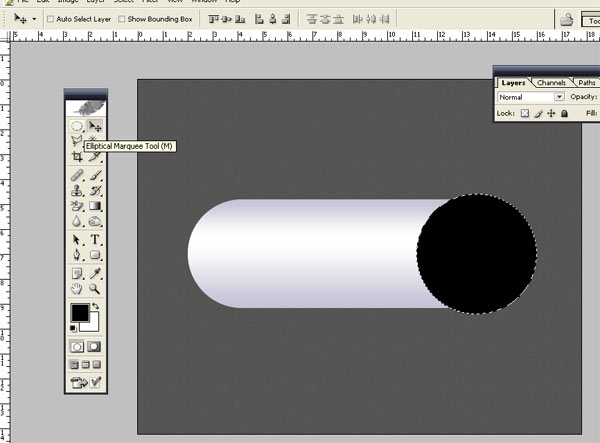Select the Eyedropper tool
Screen dimensions: 600x443
(95, 274)
